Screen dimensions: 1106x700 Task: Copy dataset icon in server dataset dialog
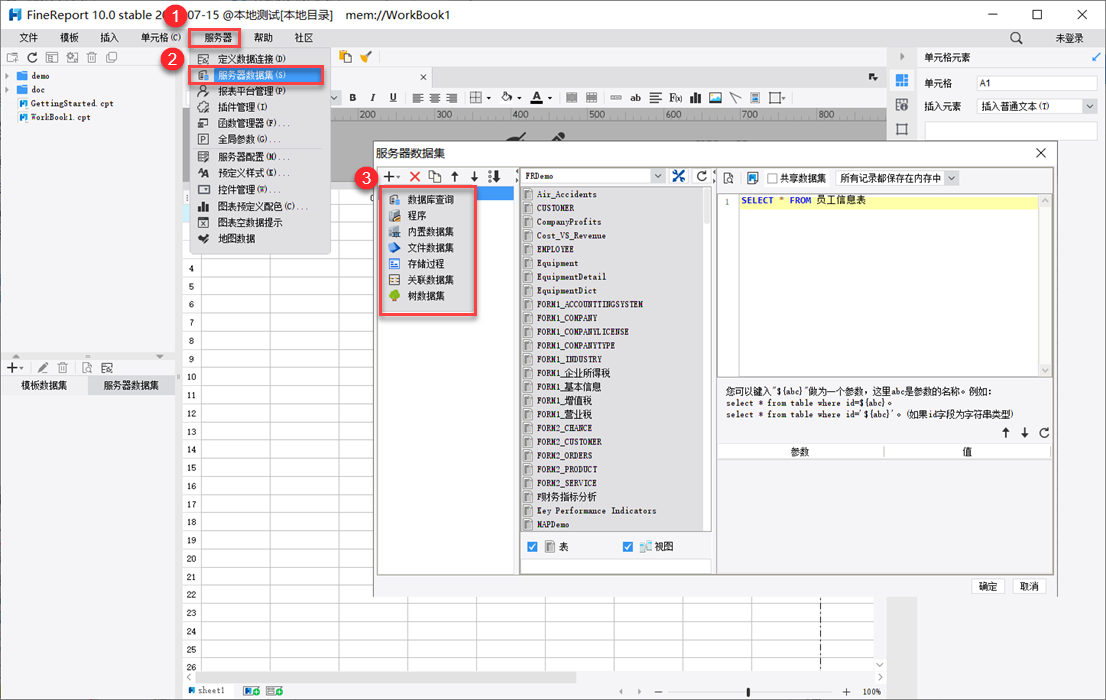[x=434, y=176]
